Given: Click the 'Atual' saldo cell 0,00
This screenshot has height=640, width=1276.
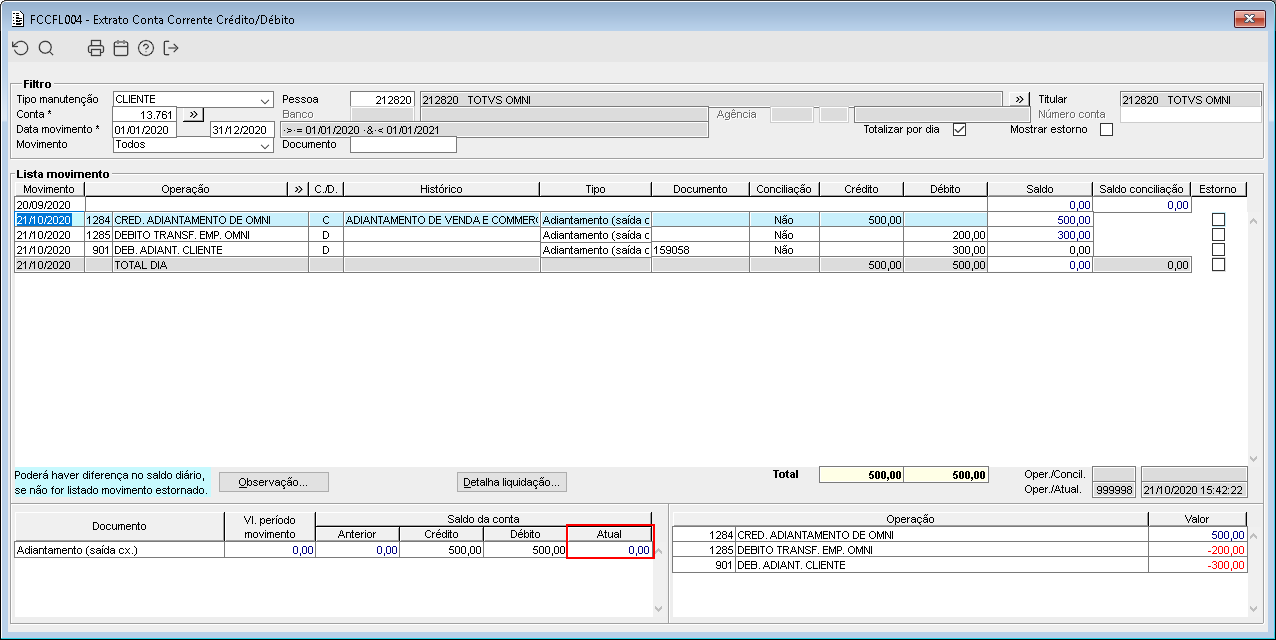Looking at the screenshot, I should click(x=609, y=550).
